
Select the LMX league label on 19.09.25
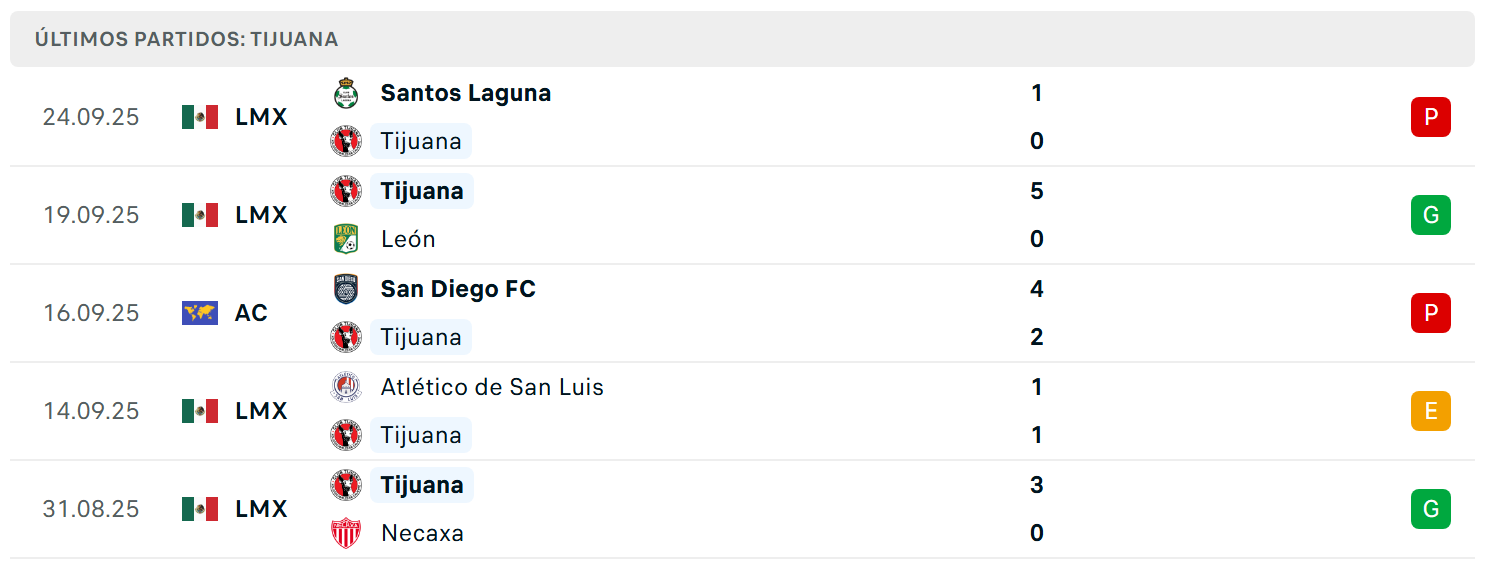tap(262, 215)
